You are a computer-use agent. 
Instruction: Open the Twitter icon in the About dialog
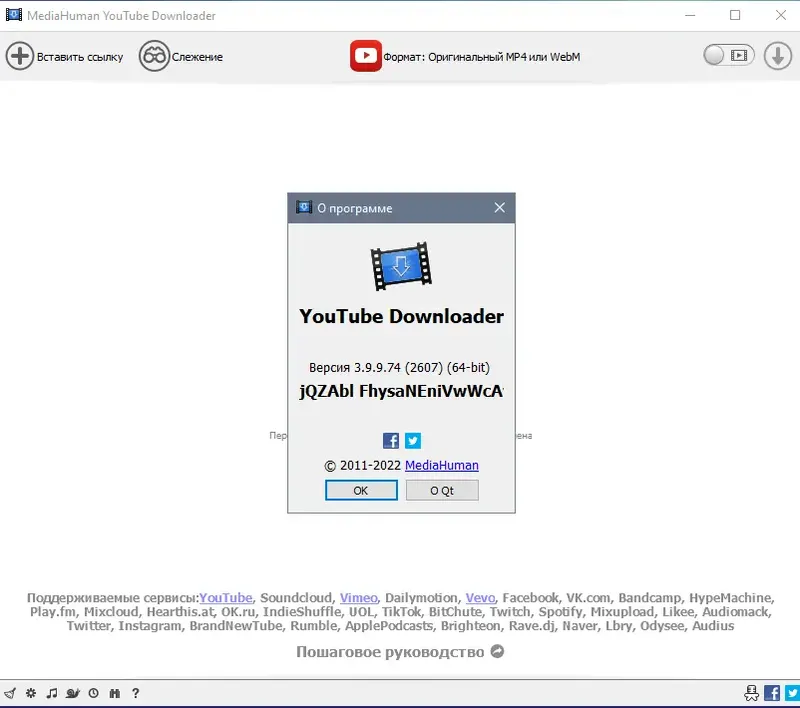click(413, 441)
